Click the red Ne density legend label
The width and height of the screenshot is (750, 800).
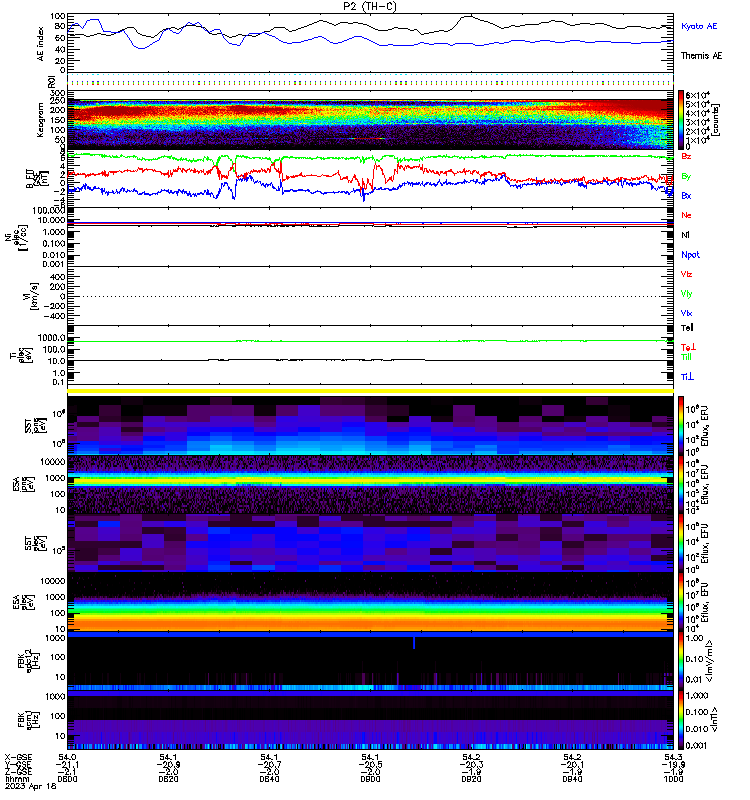click(x=686, y=215)
